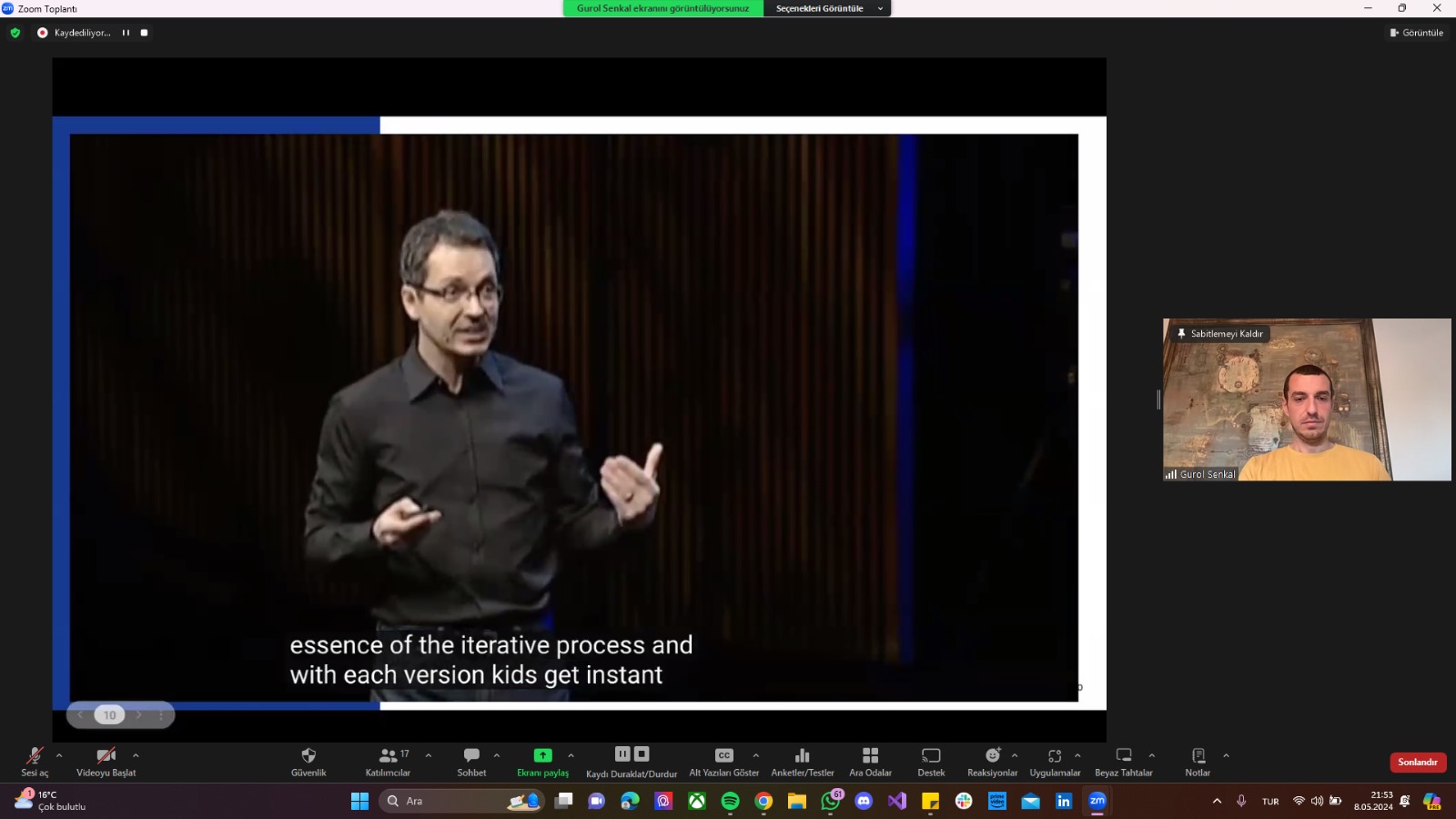Open Spotify from the Windows taskbar
The width and height of the screenshot is (1456, 819).
click(x=730, y=801)
